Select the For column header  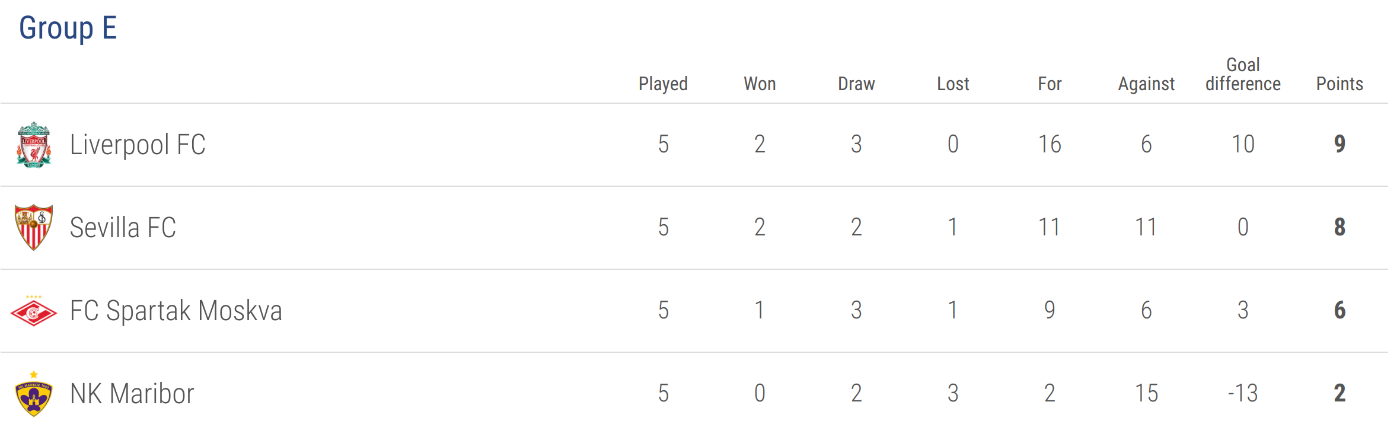pyautogui.click(x=1049, y=84)
